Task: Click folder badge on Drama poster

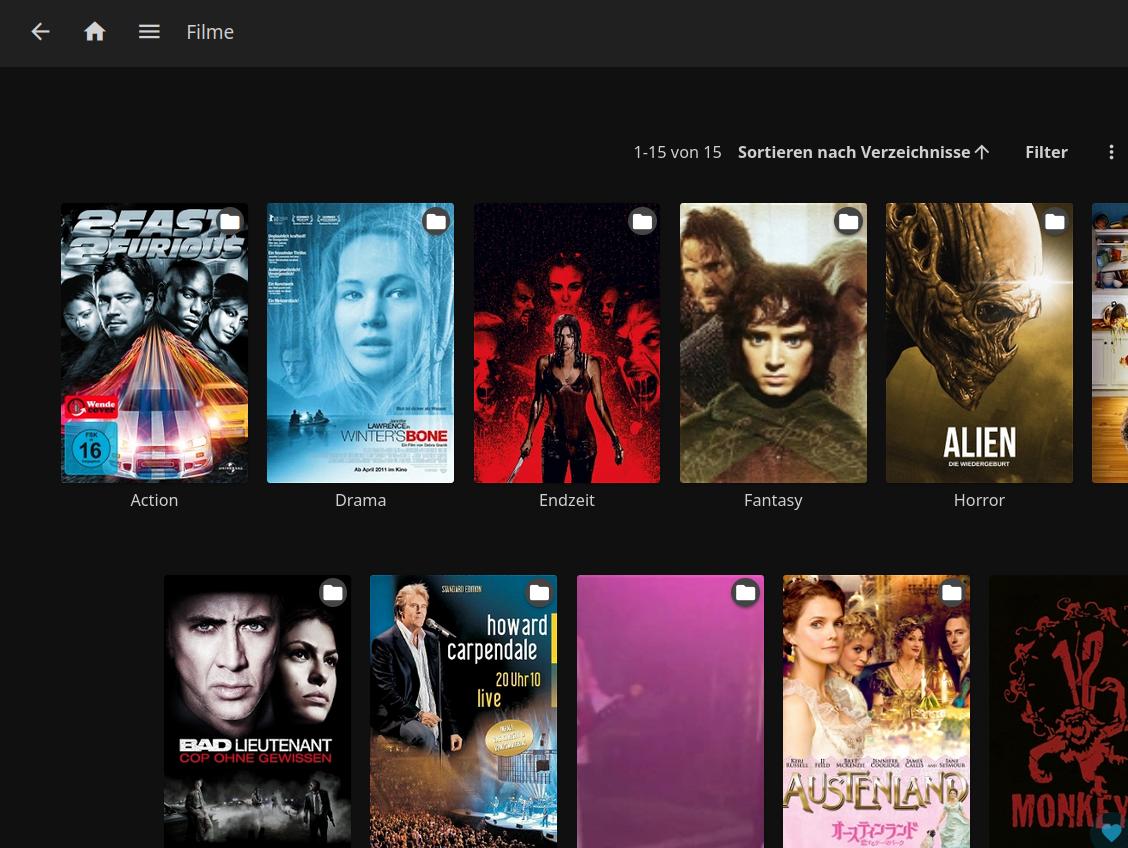Action: pos(436,221)
